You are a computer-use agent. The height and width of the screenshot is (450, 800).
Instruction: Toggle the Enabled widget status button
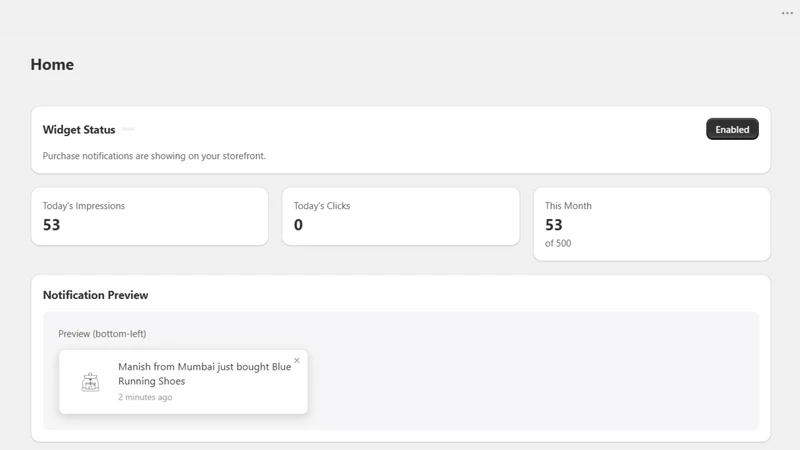coord(732,129)
